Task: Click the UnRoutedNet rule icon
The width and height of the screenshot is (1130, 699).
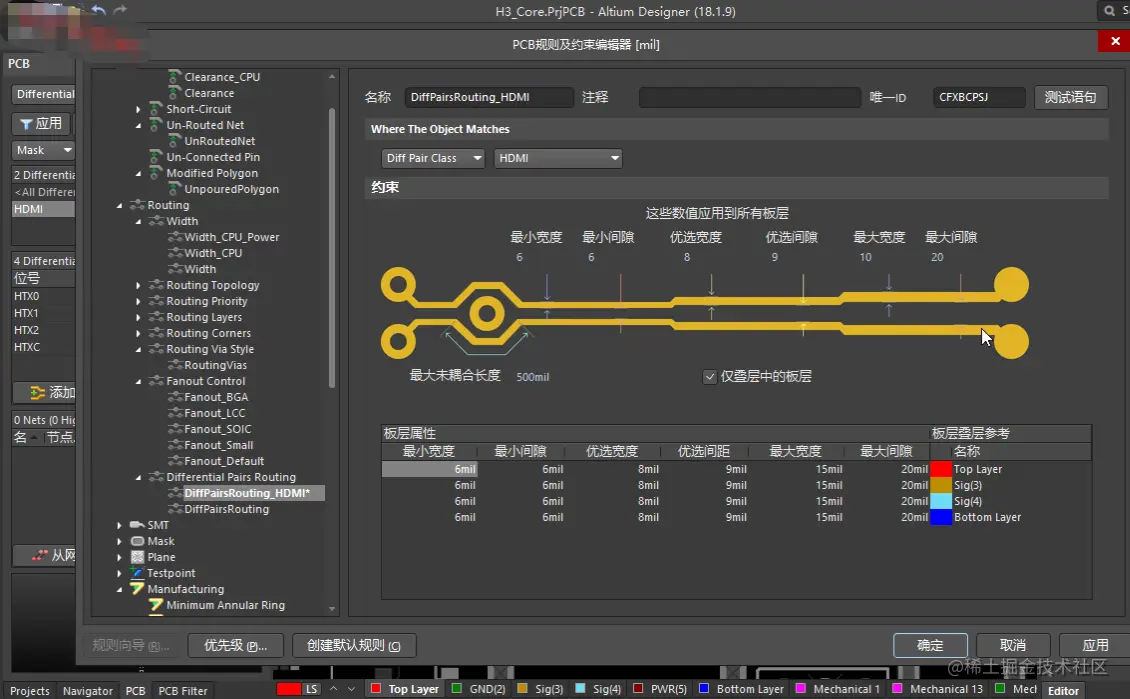Action: pos(174,141)
